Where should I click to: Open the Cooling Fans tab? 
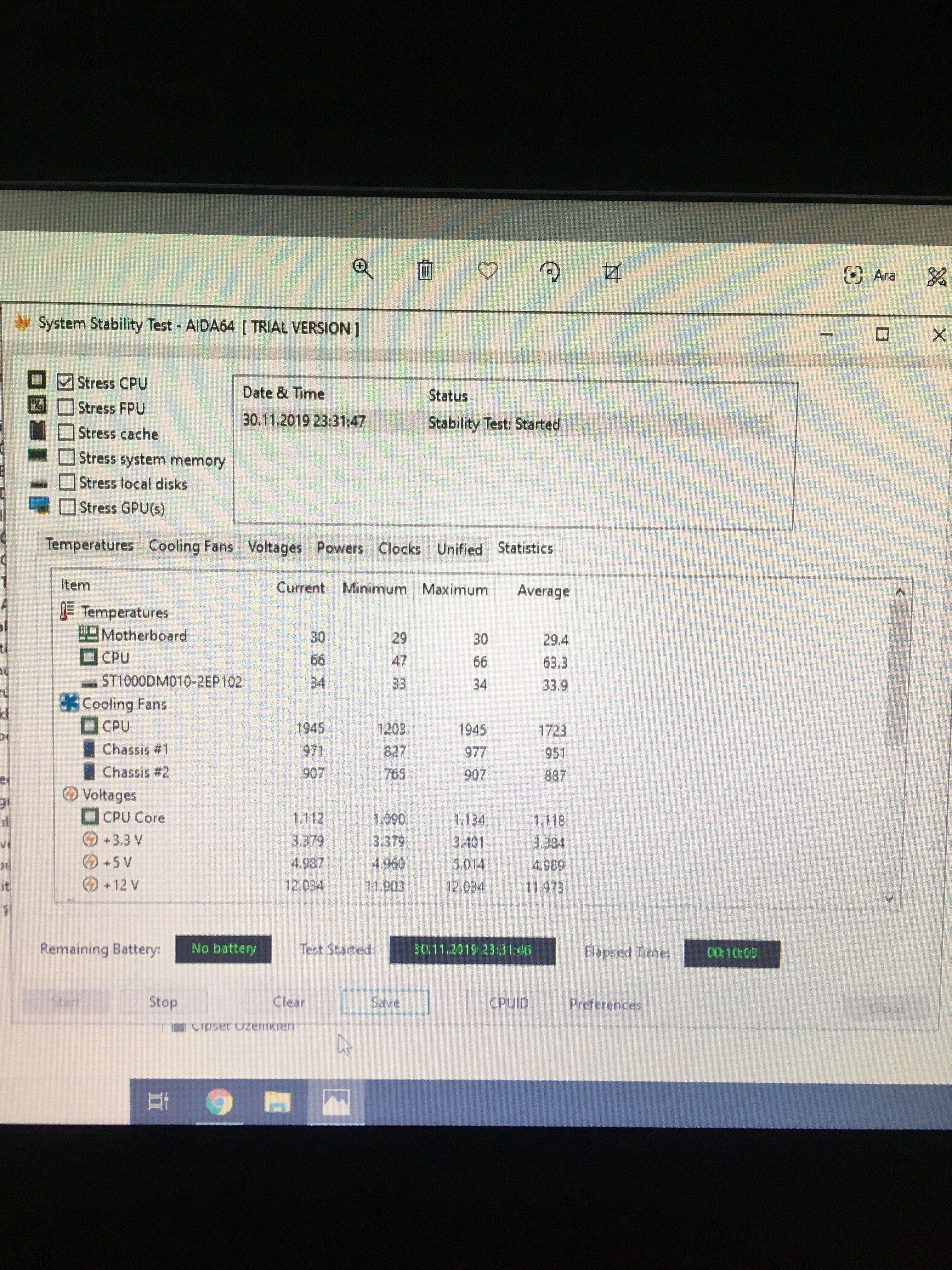tap(190, 546)
